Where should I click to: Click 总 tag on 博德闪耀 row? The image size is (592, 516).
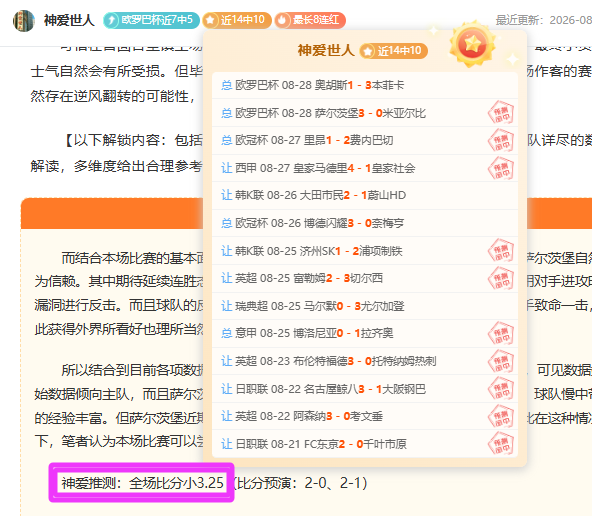tap(227, 223)
